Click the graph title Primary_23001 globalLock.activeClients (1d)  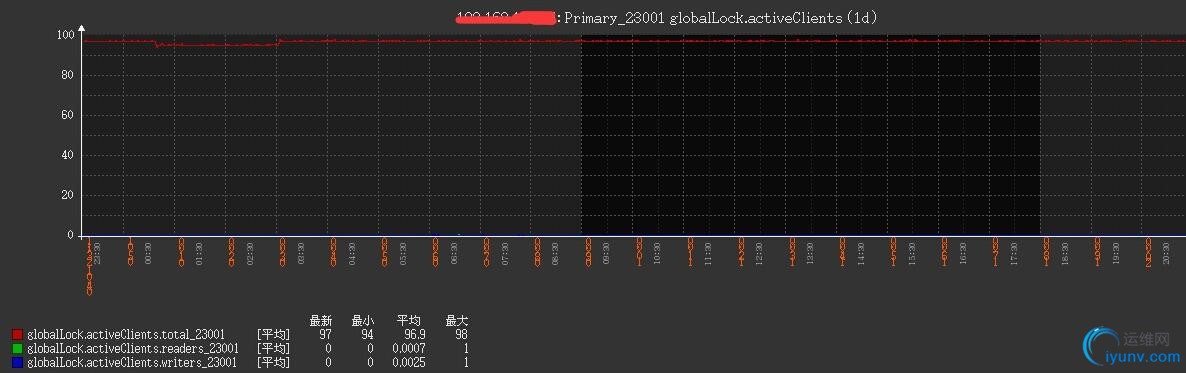[721, 18]
